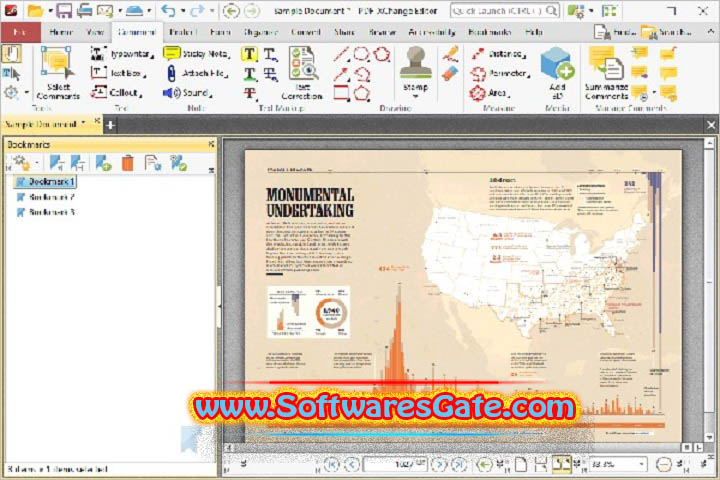The height and width of the screenshot is (480, 720).
Task: Switch to continuous page layout in status bar
Action: 540,464
